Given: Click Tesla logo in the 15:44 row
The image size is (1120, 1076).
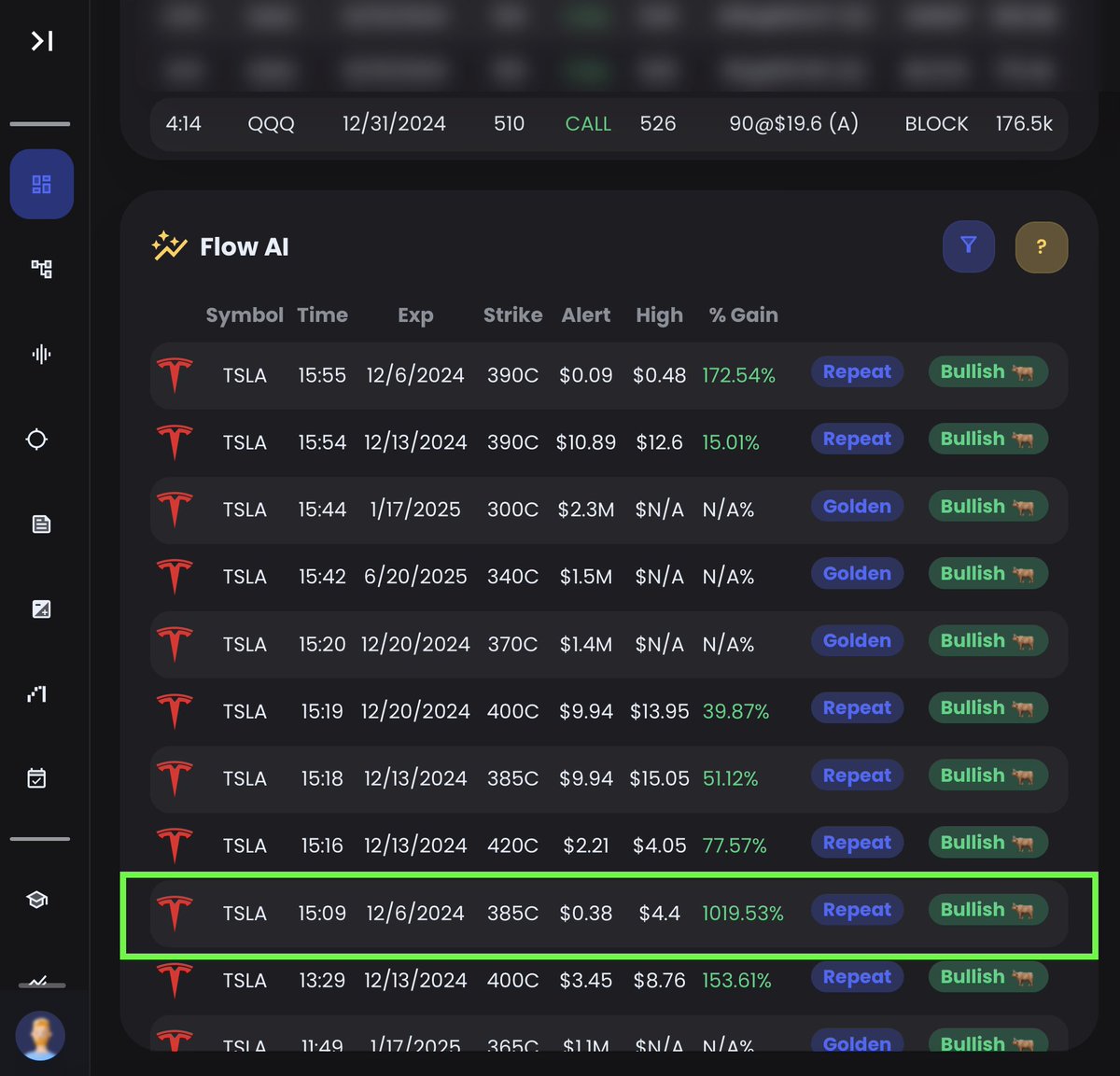Looking at the screenshot, I should pos(175,510).
